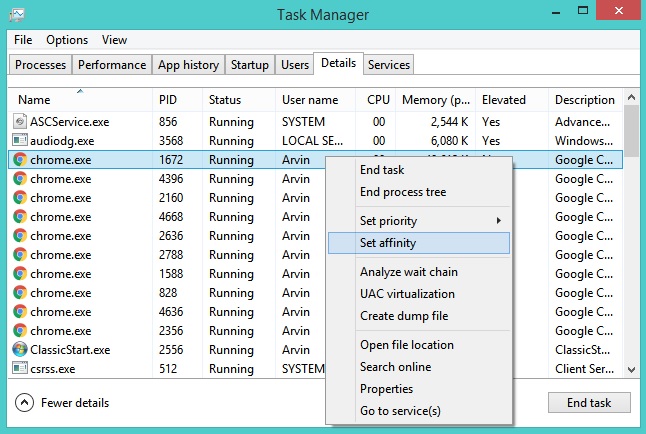Collapse view with Fewer details arrow

coord(25,403)
